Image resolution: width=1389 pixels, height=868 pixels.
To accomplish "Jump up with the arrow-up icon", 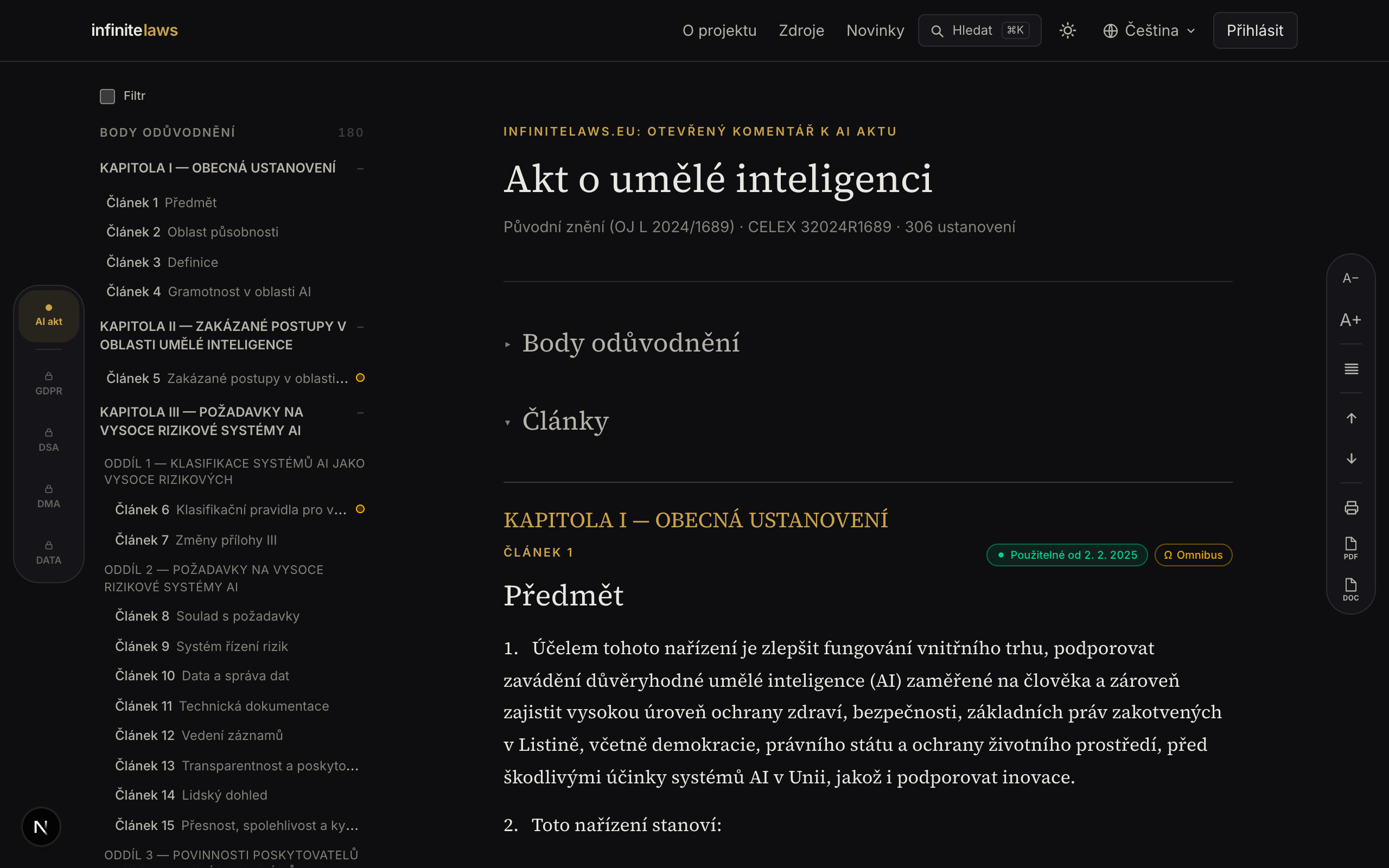I will [1351, 418].
